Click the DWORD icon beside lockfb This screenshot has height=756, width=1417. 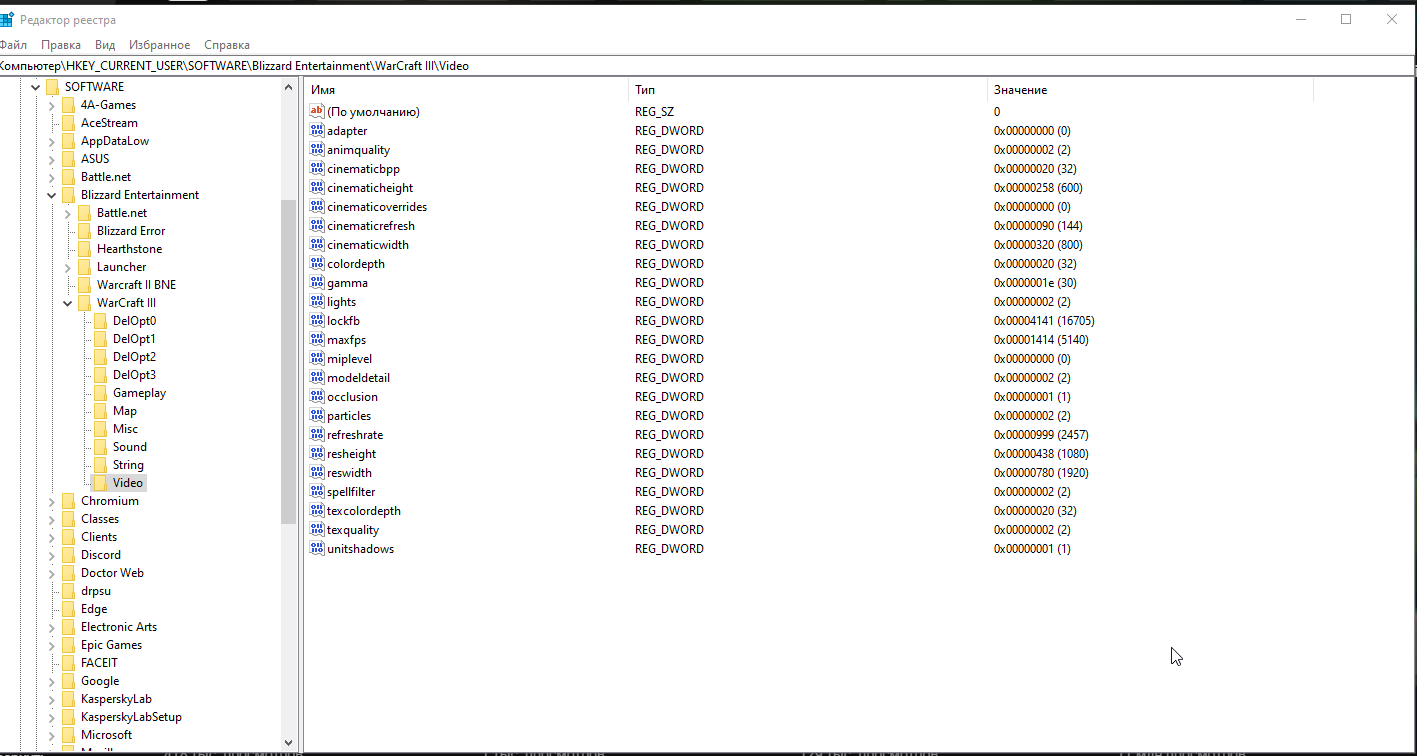tap(317, 321)
